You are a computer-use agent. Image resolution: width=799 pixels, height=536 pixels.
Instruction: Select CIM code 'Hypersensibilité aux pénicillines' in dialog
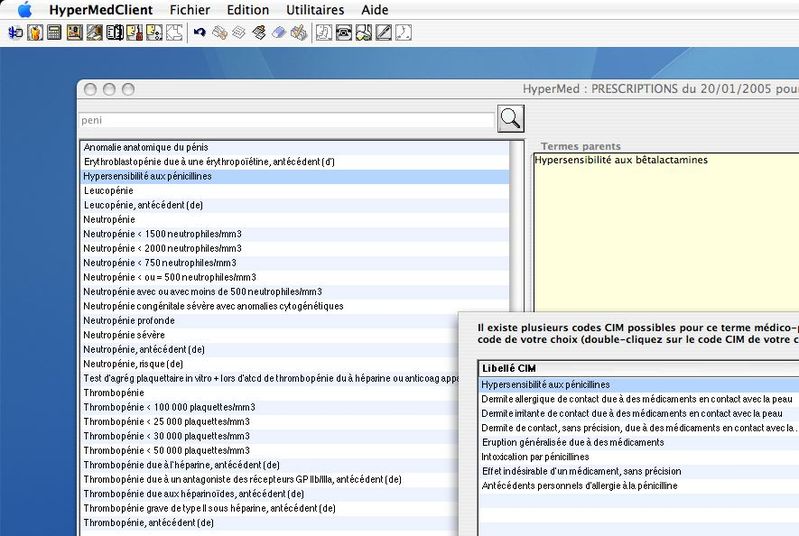(639, 385)
